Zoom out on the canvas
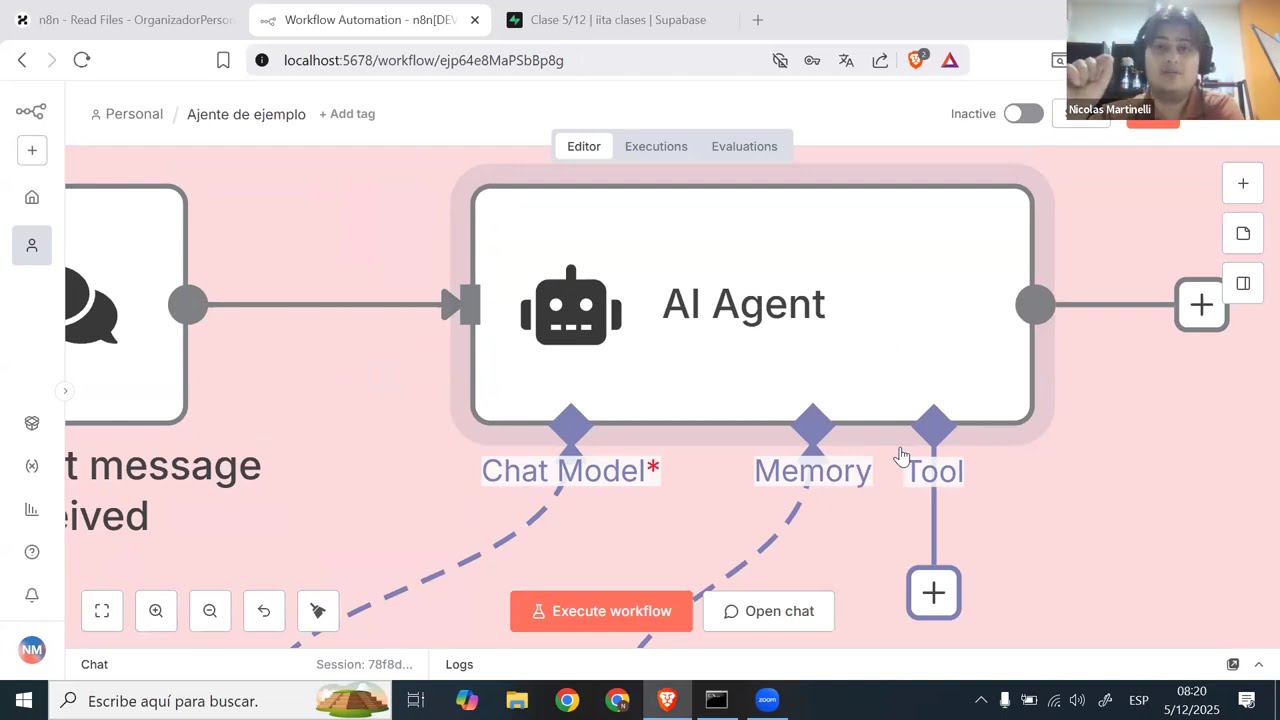The image size is (1280, 720). 210,611
